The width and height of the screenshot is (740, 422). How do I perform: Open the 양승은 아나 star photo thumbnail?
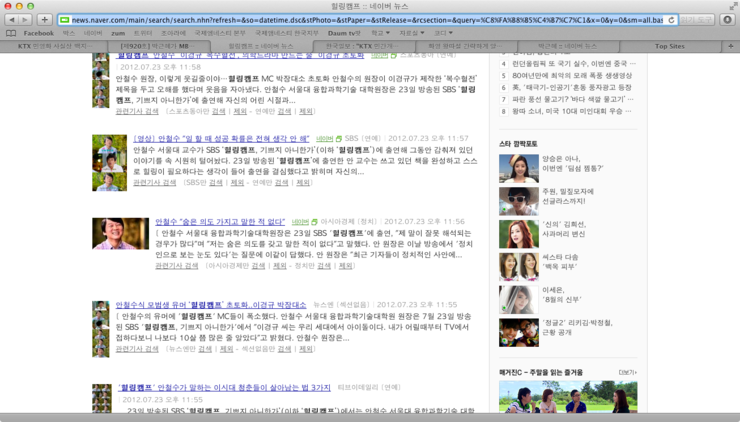click(518, 168)
